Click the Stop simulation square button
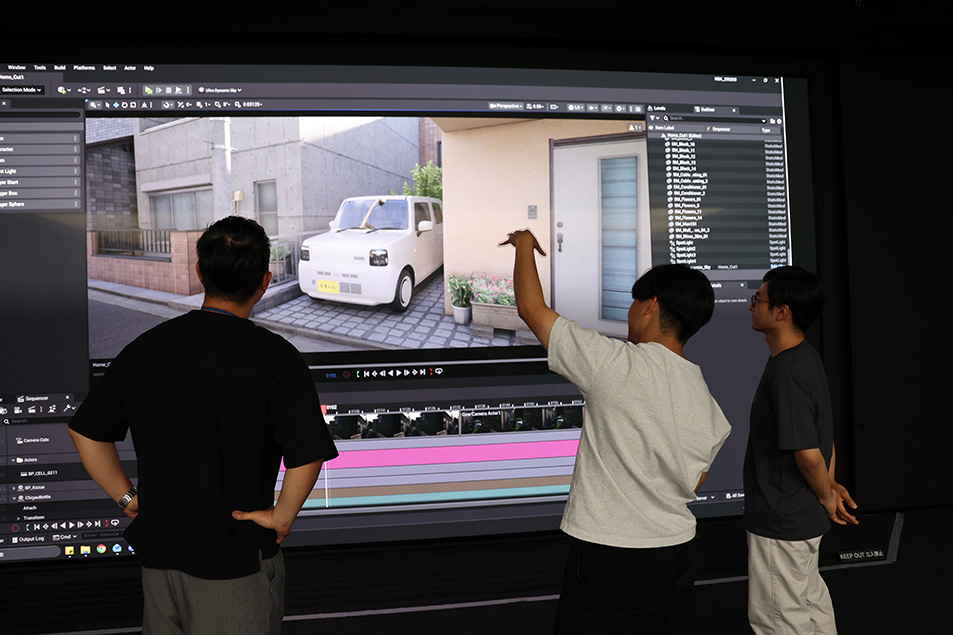 (169, 90)
